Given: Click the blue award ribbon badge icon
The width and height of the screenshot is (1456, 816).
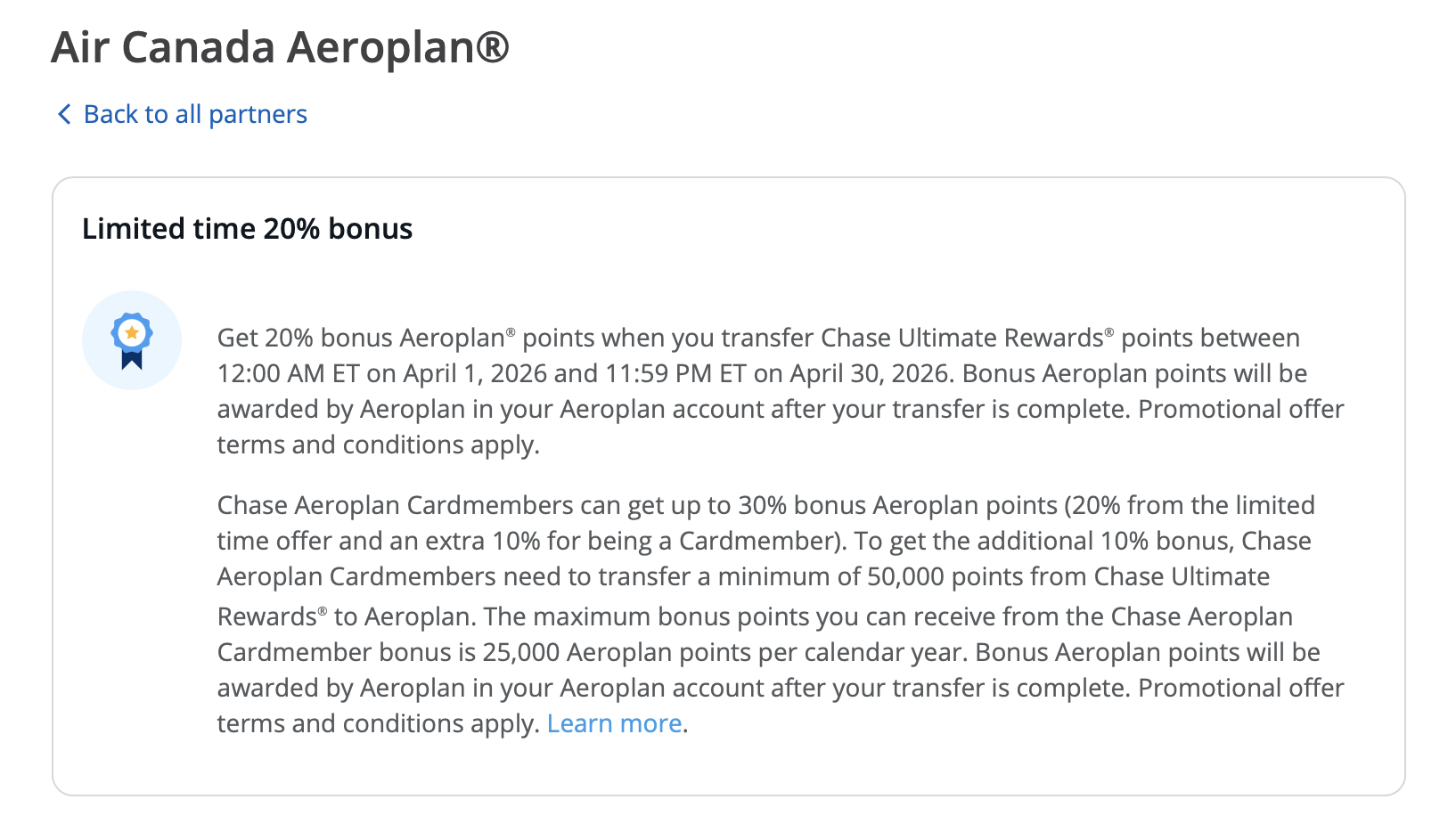Looking at the screenshot, I should point(132,340).
